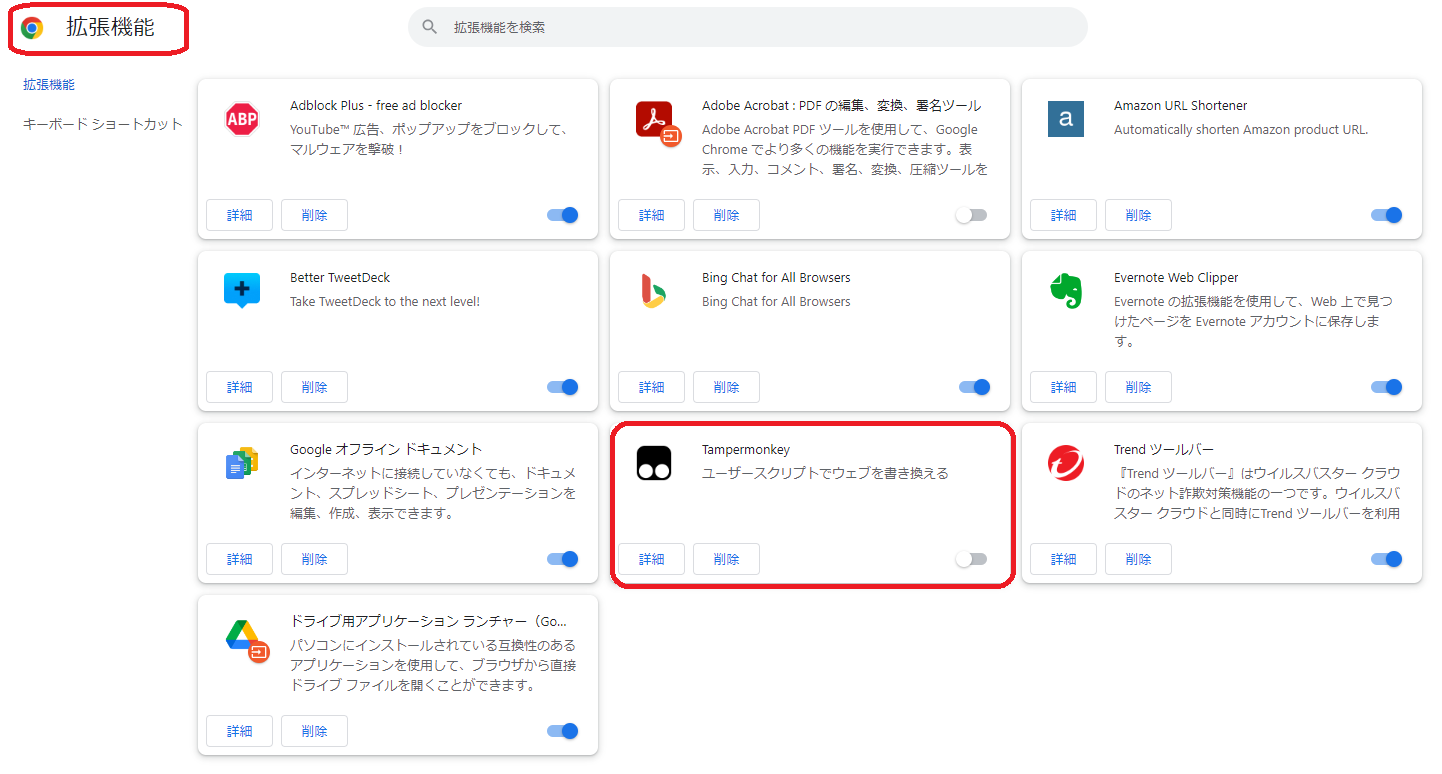Disable the Adblock Plus extension toggle
This screenshot has width=1442, height=774.
point(562,214)
